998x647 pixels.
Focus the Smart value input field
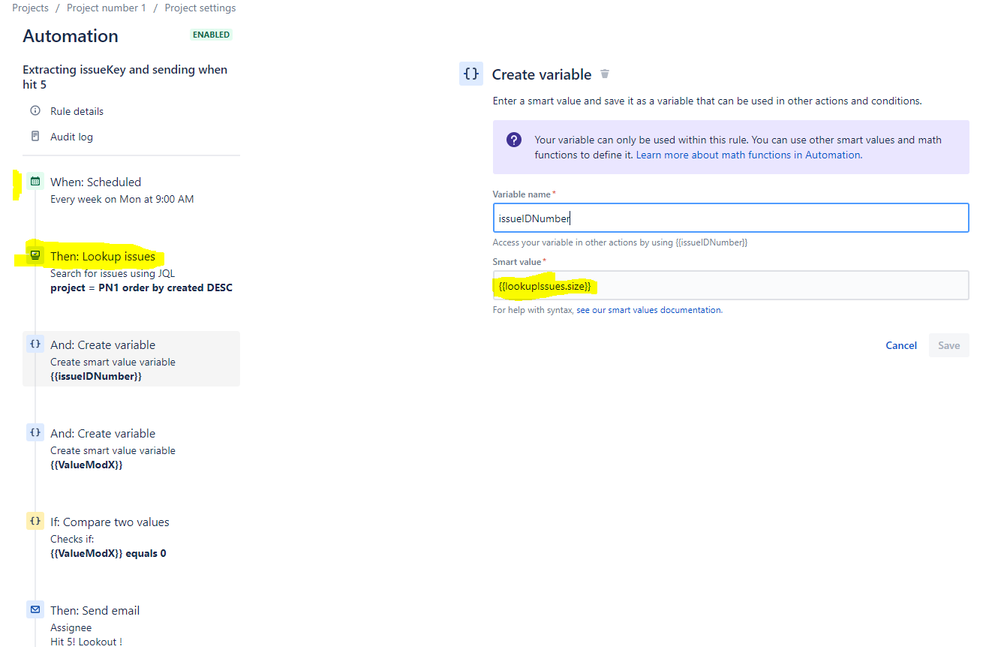point(731,286)
